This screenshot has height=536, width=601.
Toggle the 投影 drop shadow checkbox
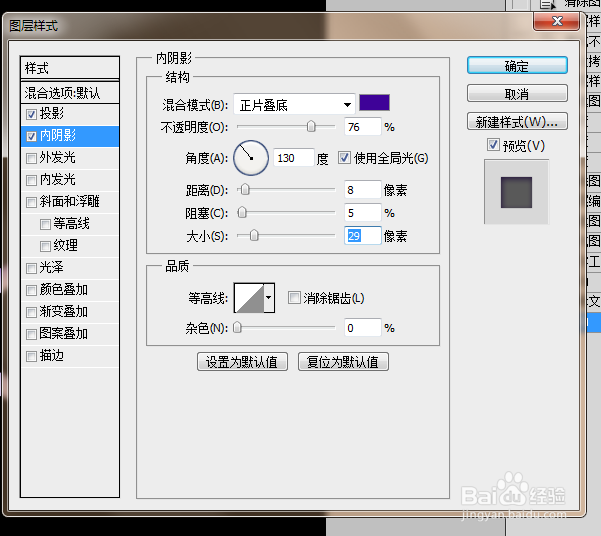(31, 114)
